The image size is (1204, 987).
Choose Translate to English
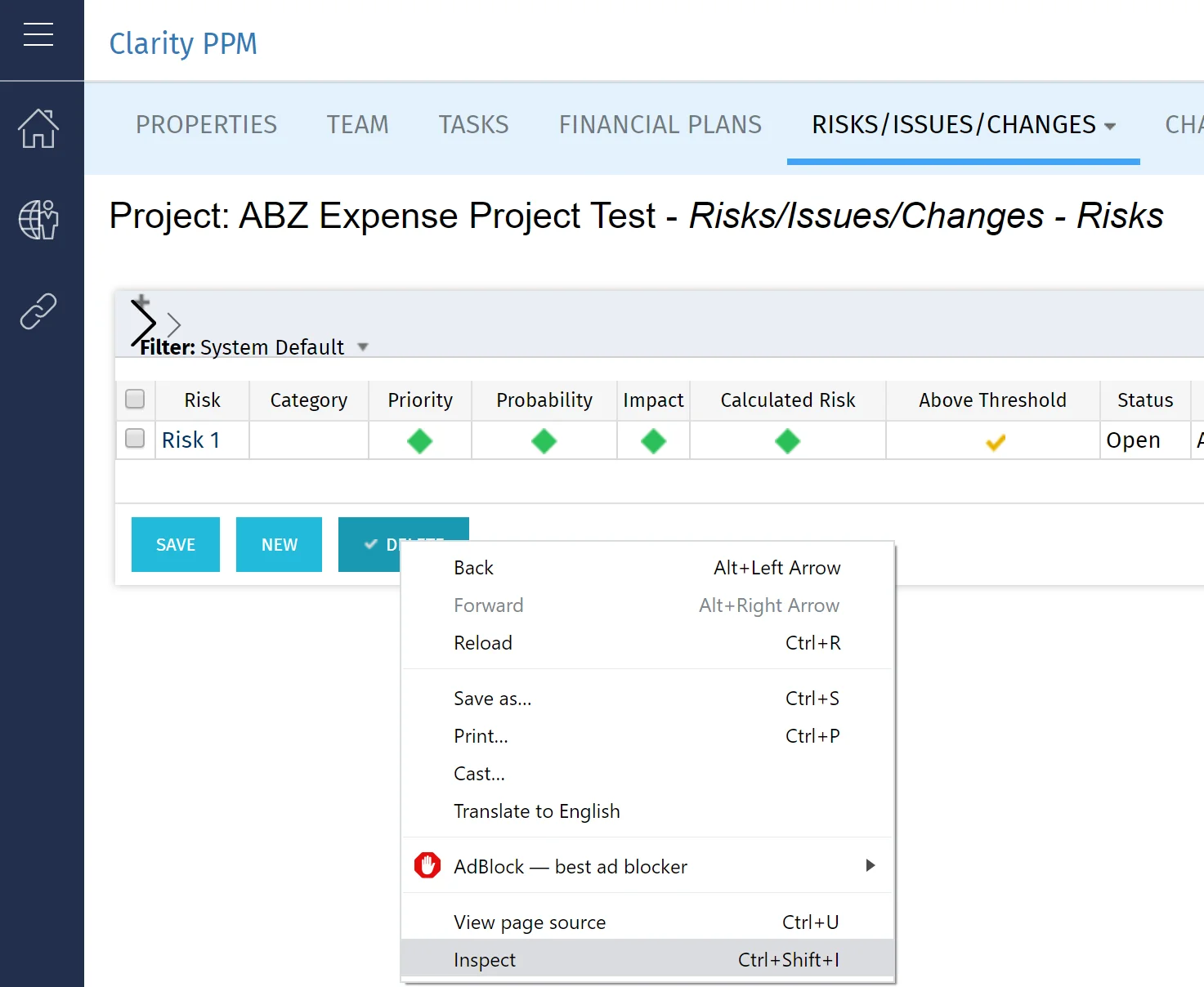(648, 811)
